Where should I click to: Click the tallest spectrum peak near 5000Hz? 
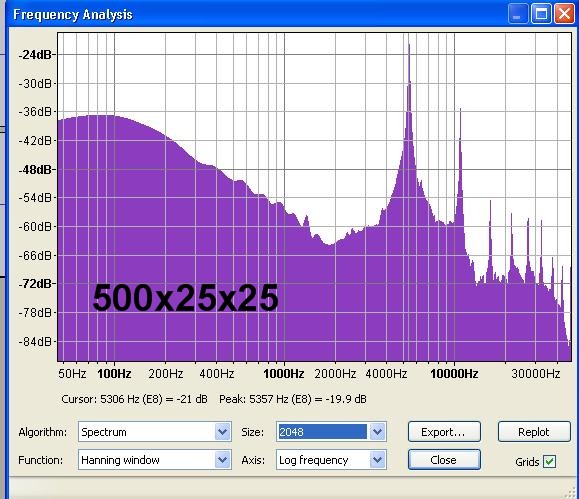click(x=409, y=46)
